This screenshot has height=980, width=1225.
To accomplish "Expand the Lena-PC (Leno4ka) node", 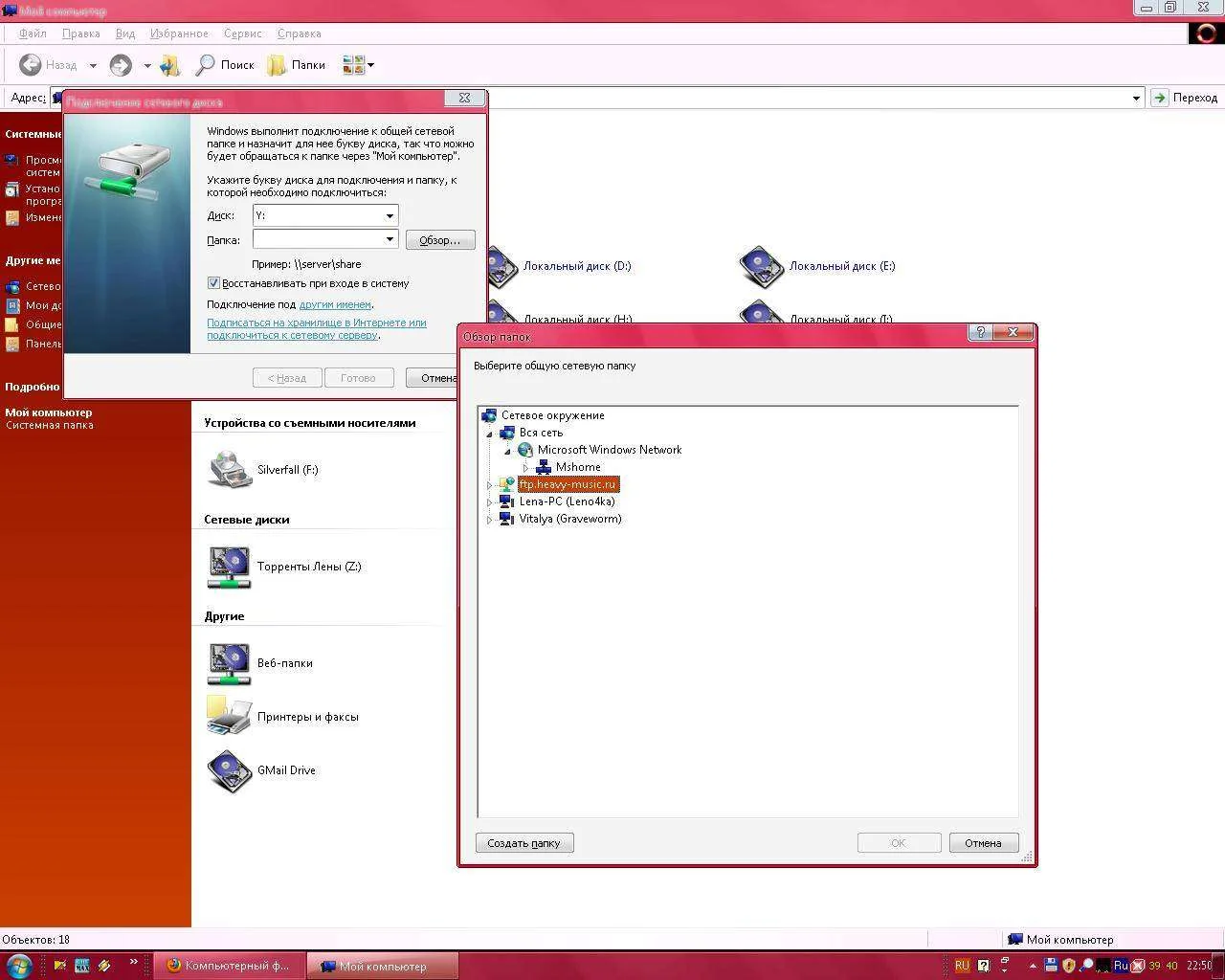I will click(x=490, y=502).
